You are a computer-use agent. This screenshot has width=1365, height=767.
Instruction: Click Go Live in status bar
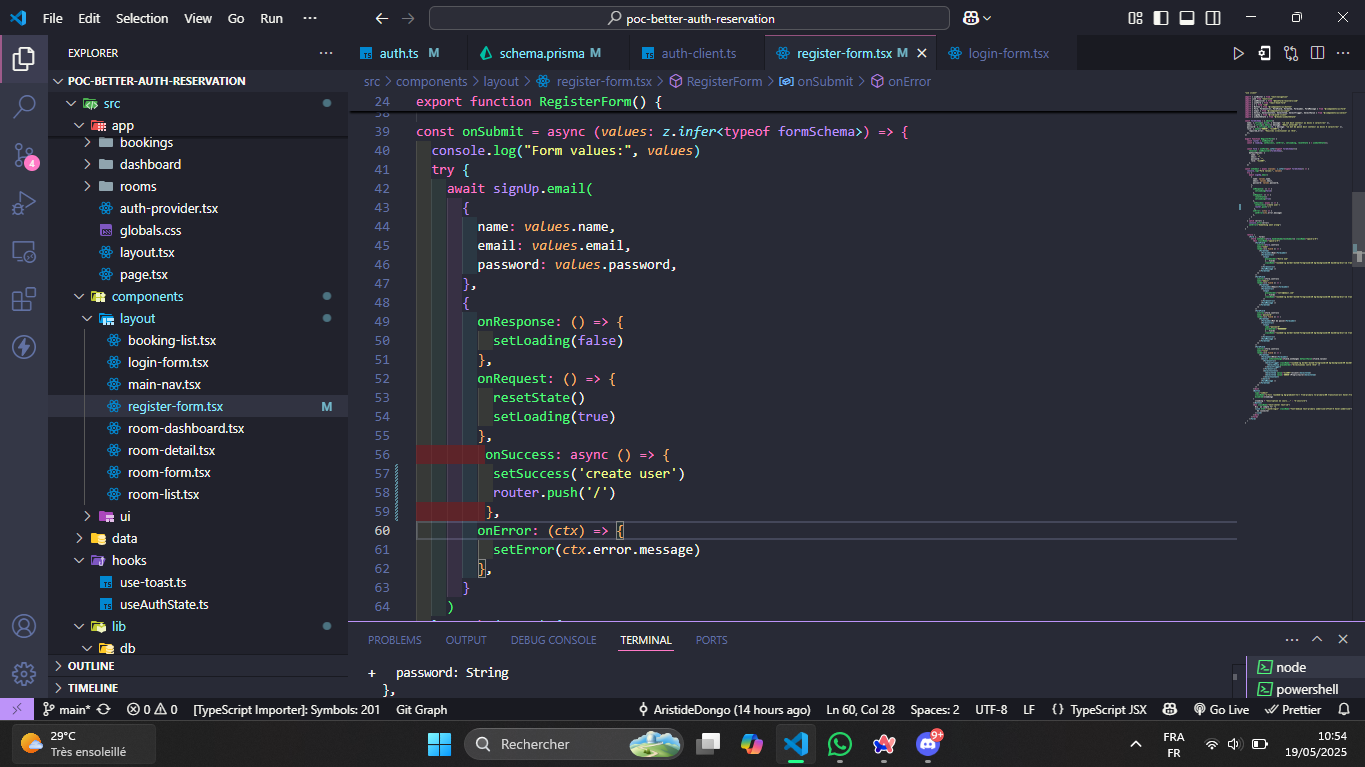[1221, 710]
